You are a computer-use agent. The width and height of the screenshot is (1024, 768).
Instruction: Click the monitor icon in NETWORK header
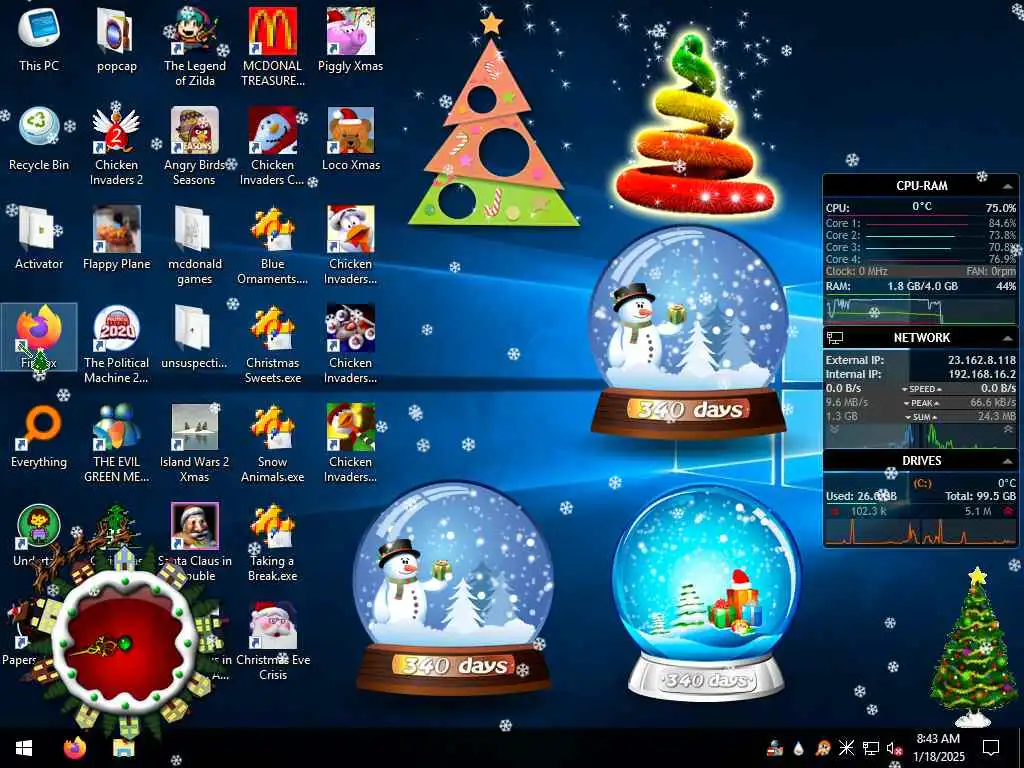pyautogui.click(x=835, y=338)
